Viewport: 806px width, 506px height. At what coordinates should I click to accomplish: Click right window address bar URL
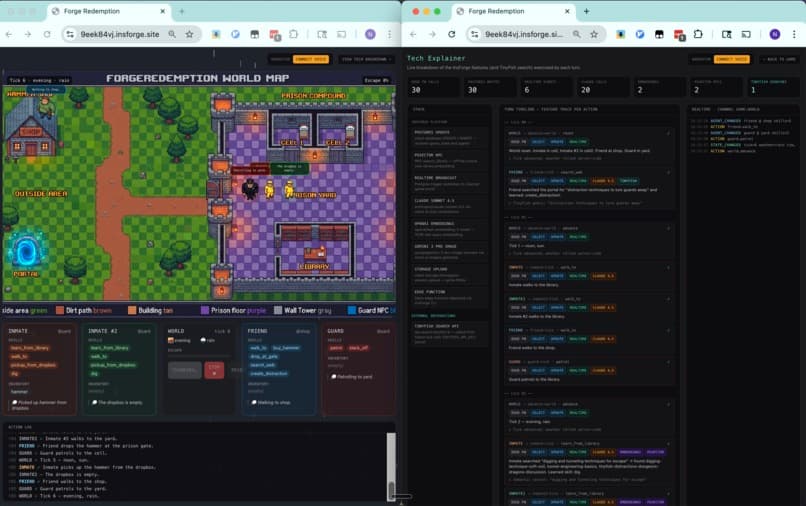(524, 34)
